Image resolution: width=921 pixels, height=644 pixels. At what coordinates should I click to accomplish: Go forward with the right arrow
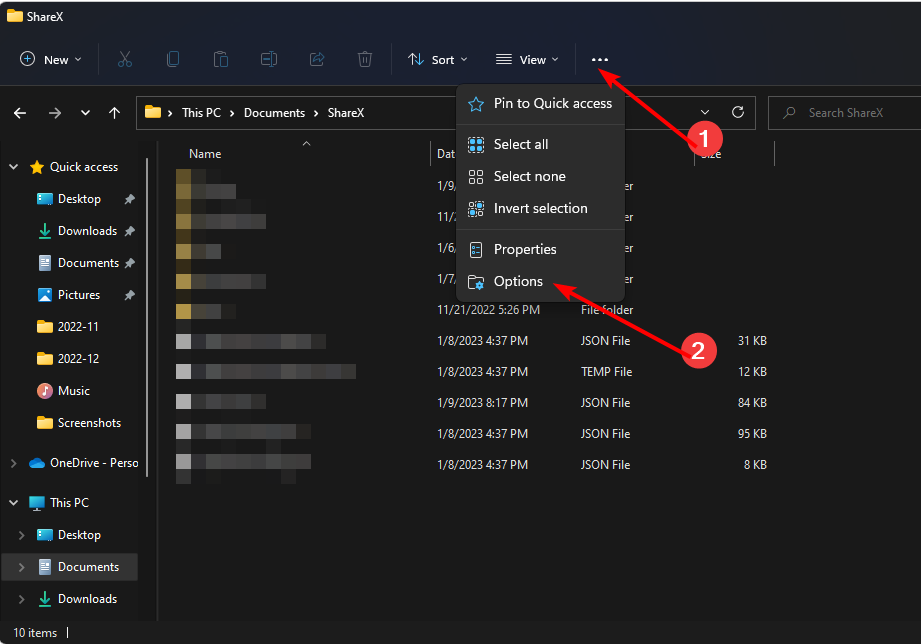pos(55,113)
